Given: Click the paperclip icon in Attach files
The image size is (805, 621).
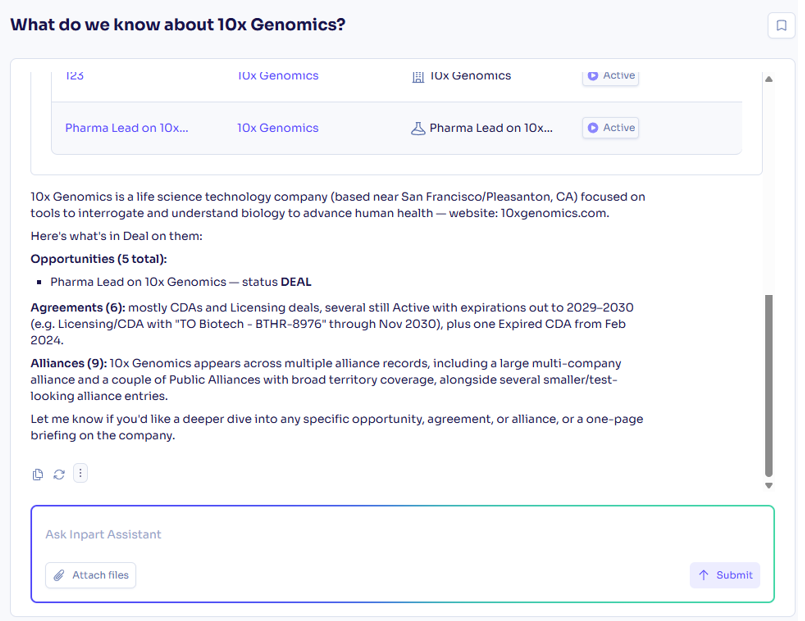Looking at the screenshot, I should [x=60, y=575].
